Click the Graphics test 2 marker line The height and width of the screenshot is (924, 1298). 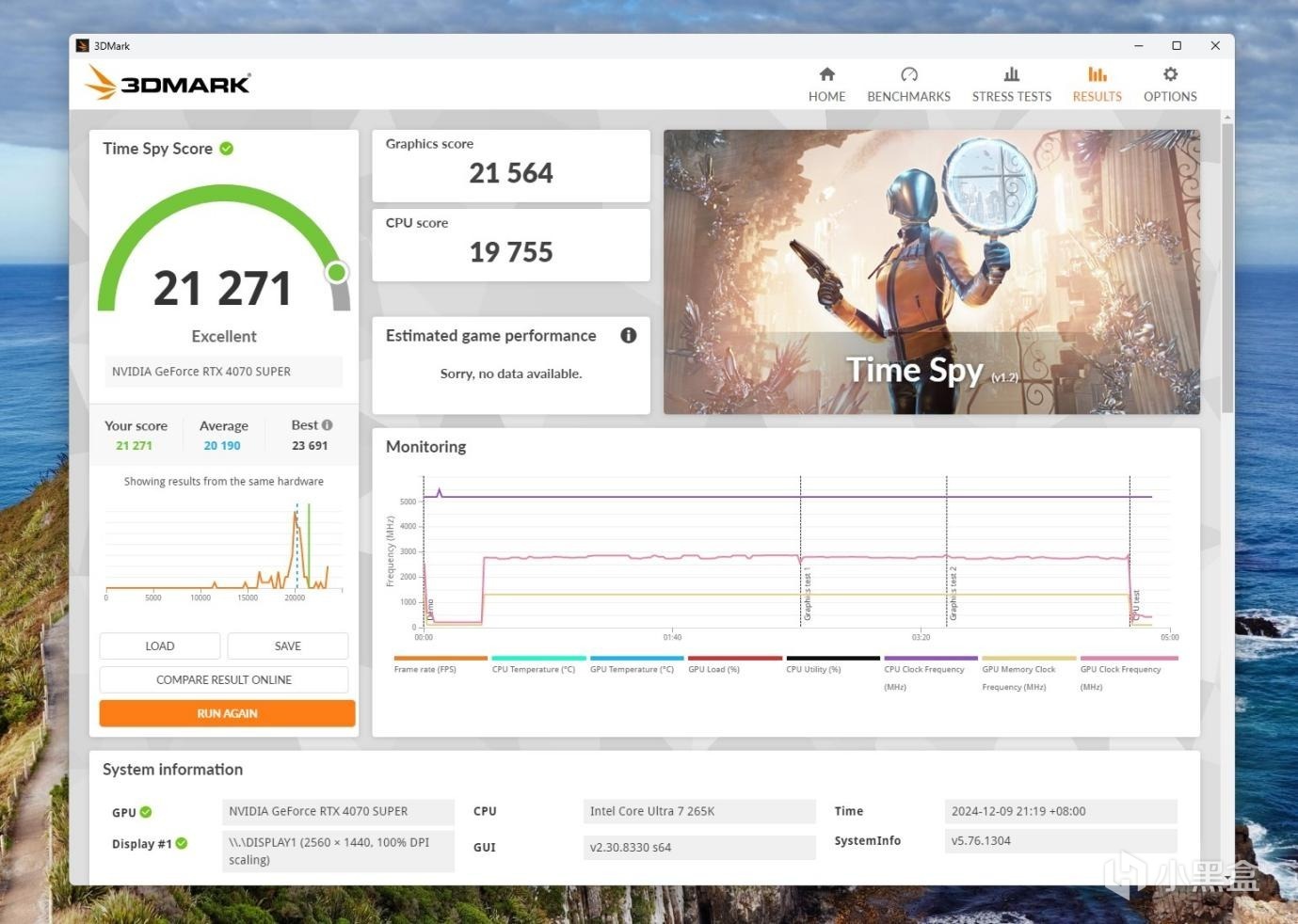tap(947, 550)
